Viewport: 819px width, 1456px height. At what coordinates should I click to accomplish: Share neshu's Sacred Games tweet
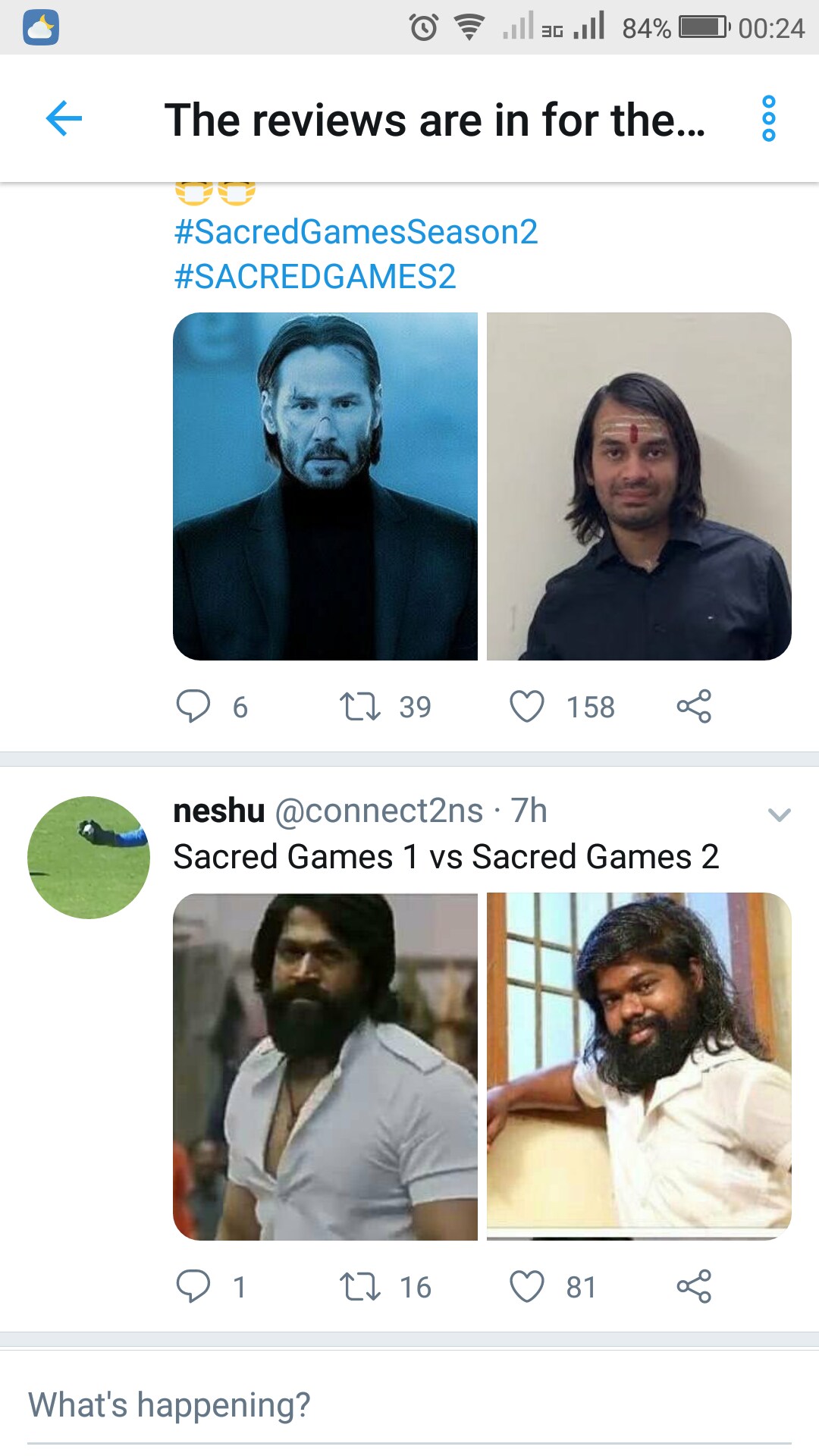(x=694, y=1286)
